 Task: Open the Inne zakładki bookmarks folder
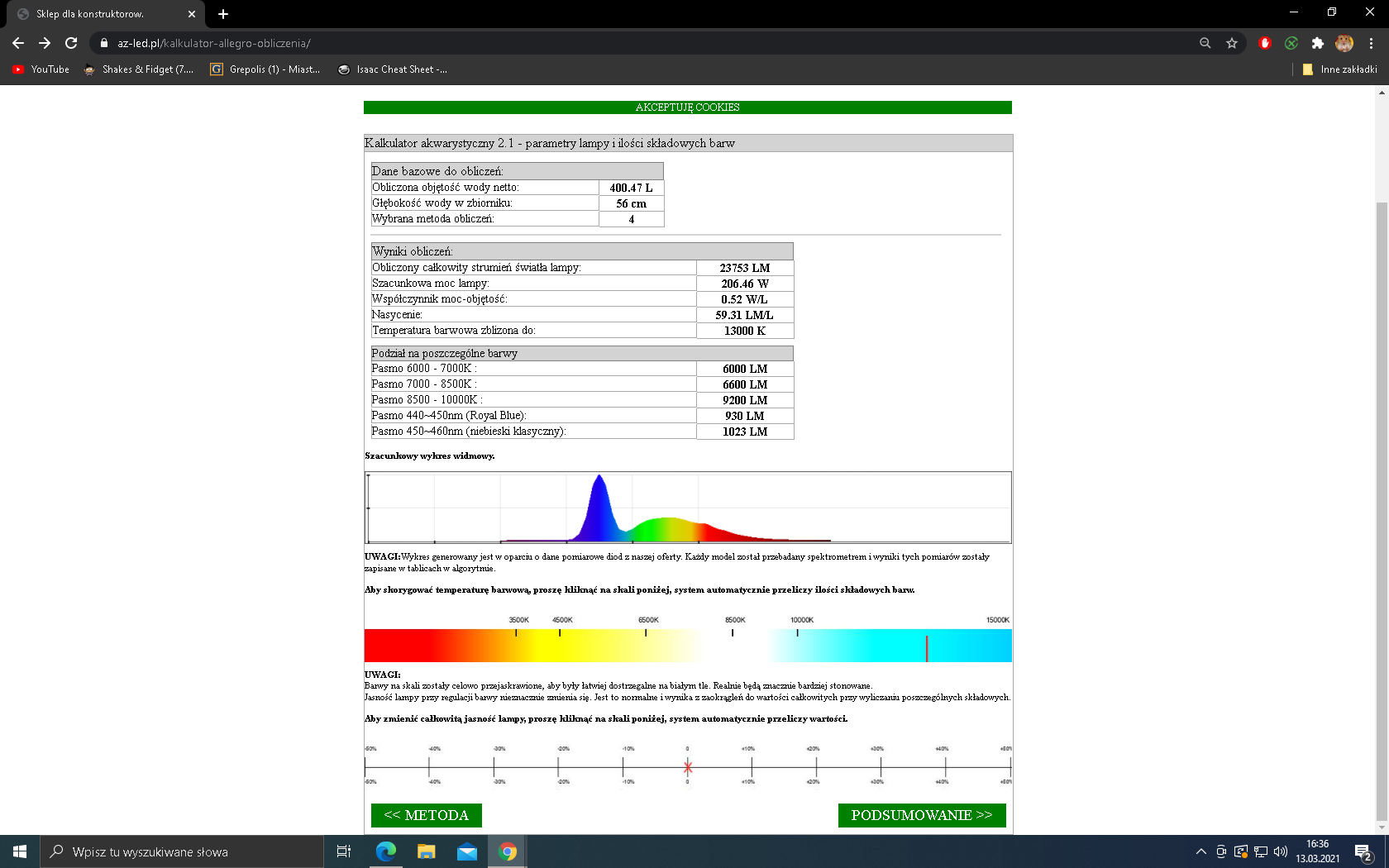point(1339,69)
